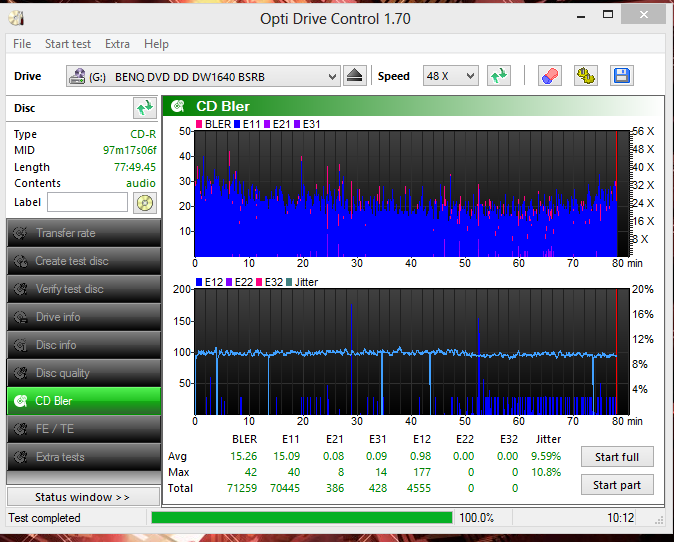
Task: Open the Verify test disc page
Action: [x=84, y=289]
